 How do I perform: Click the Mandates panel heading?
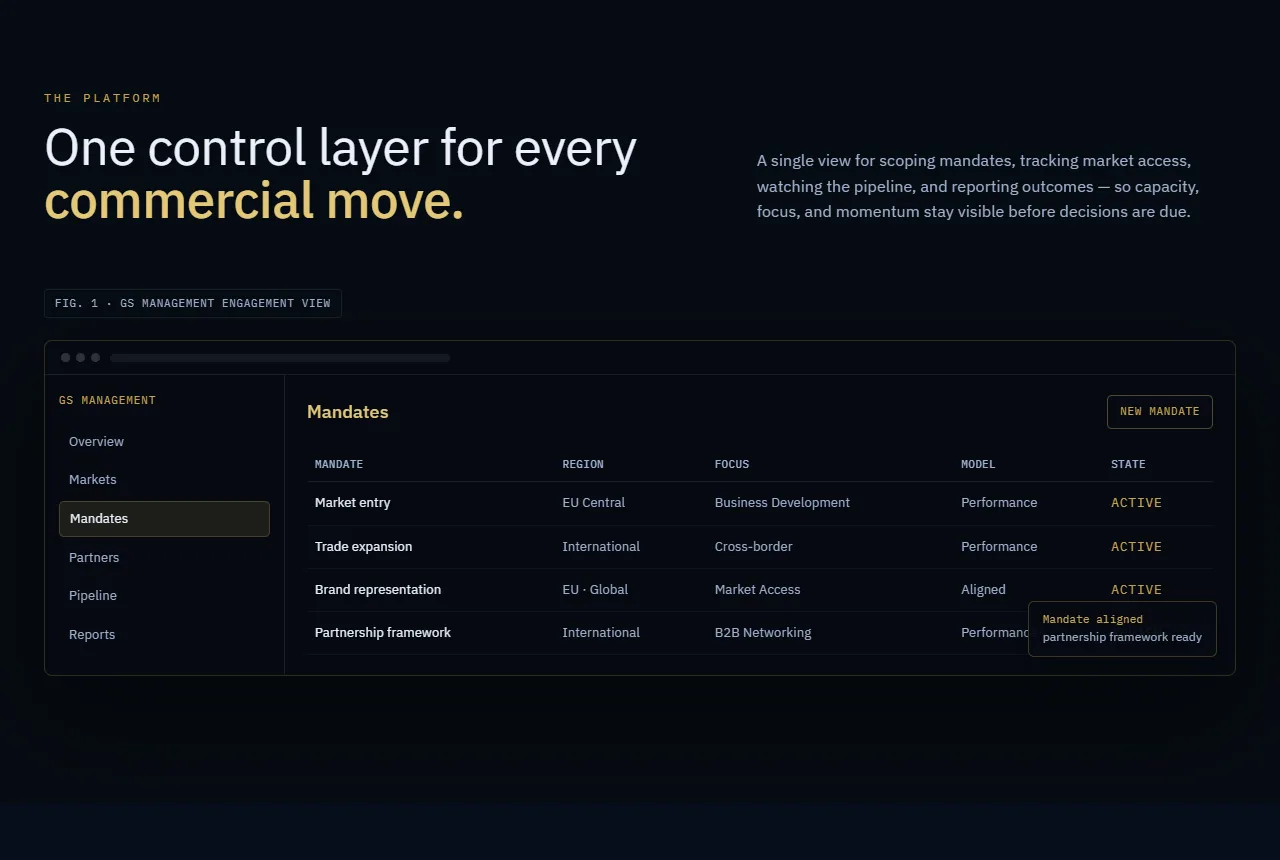pyautogui.click(x=348, y=412)
